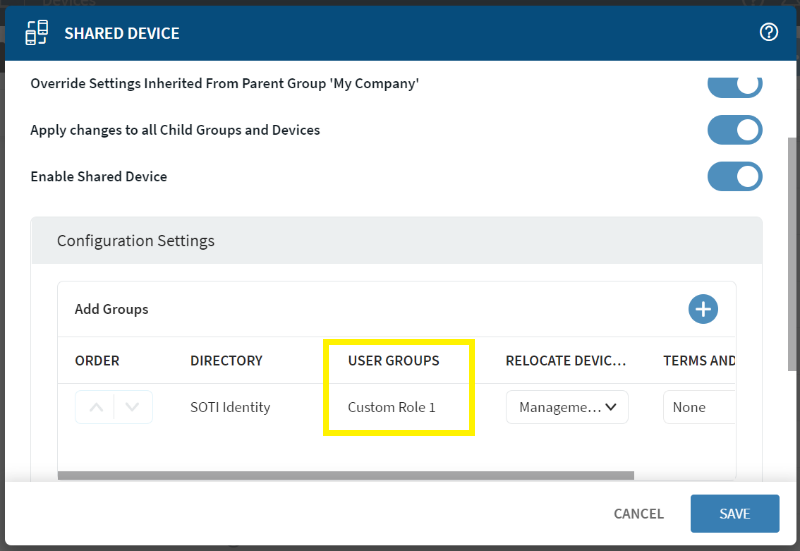Select the Custom Role 1 user group cell
This screenshot has width=800, height=551.
pyautogui.click(x=391, y=407)
